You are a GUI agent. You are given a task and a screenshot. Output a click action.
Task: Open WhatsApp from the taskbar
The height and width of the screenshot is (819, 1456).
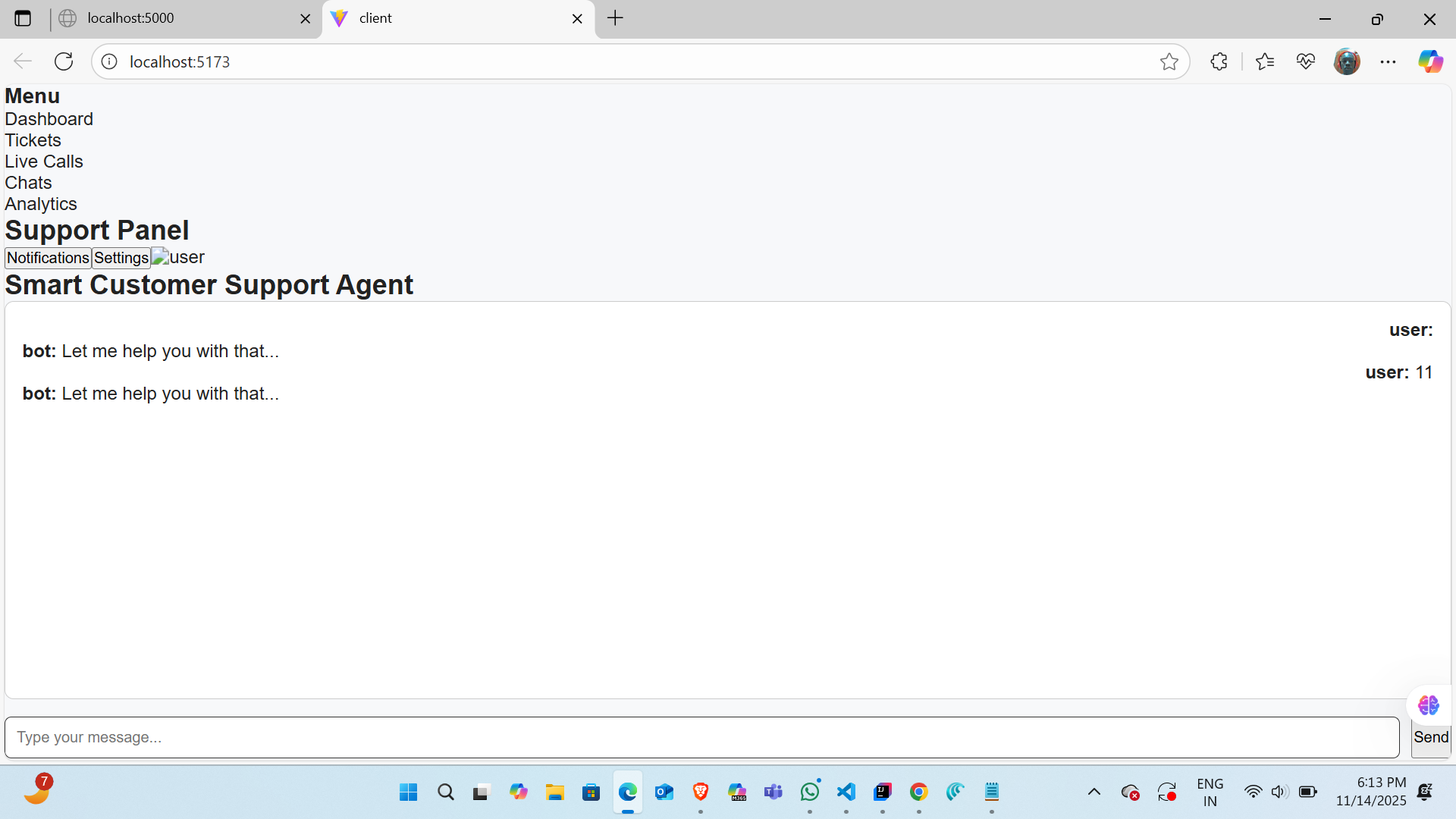(x=810, y=791)
